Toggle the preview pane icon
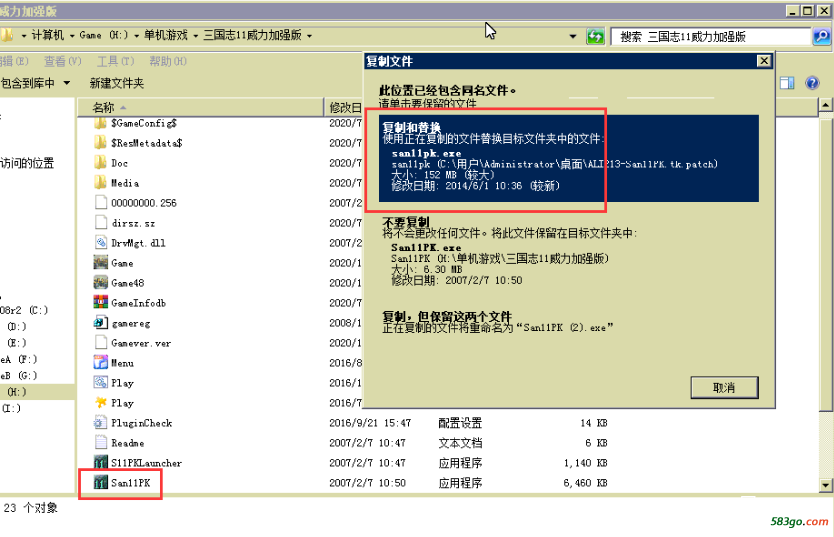834x537 pixels. [x=787, y=82]
